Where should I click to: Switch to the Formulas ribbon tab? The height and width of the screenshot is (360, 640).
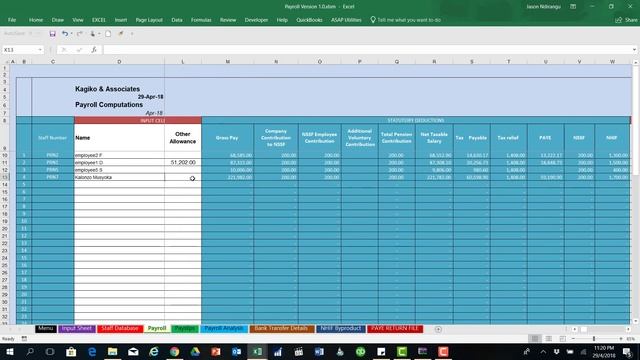coord(201,20)
